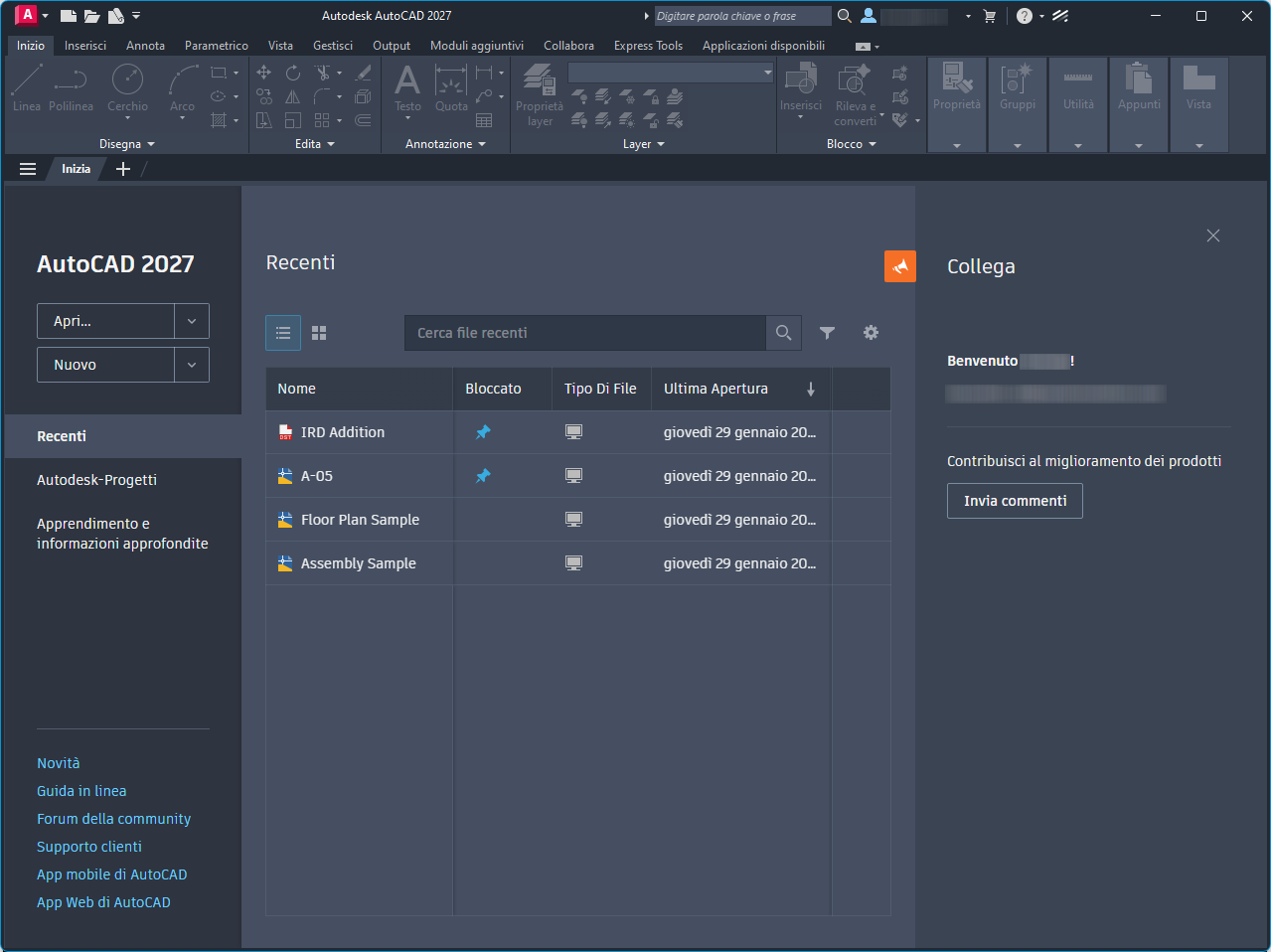Click the Invia commenti button
The width and height of the screenshot is (1271, 952).
pos(1015,501)
